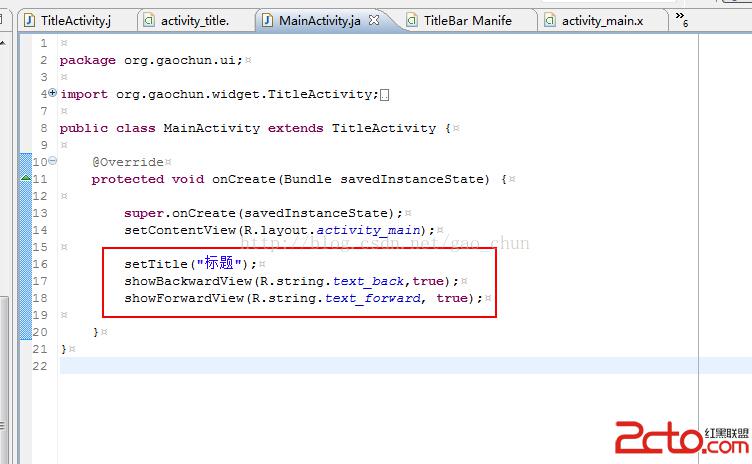Click line number 22 in the gutter
The width and height of the screenshot is (752, 464).
click(x=40, y=366)
